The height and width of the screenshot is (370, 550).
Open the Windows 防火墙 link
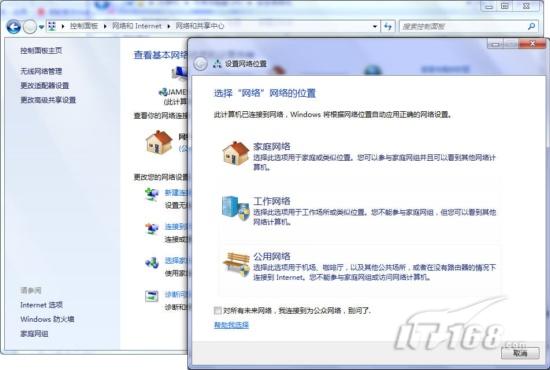click(x=47, y=319)
